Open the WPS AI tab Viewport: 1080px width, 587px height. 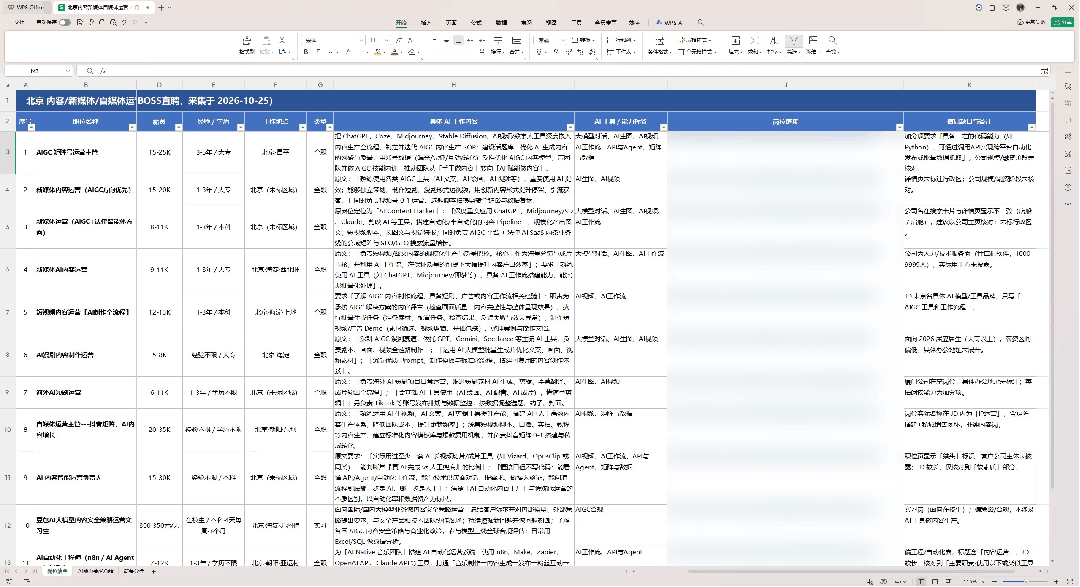[669, 22]
